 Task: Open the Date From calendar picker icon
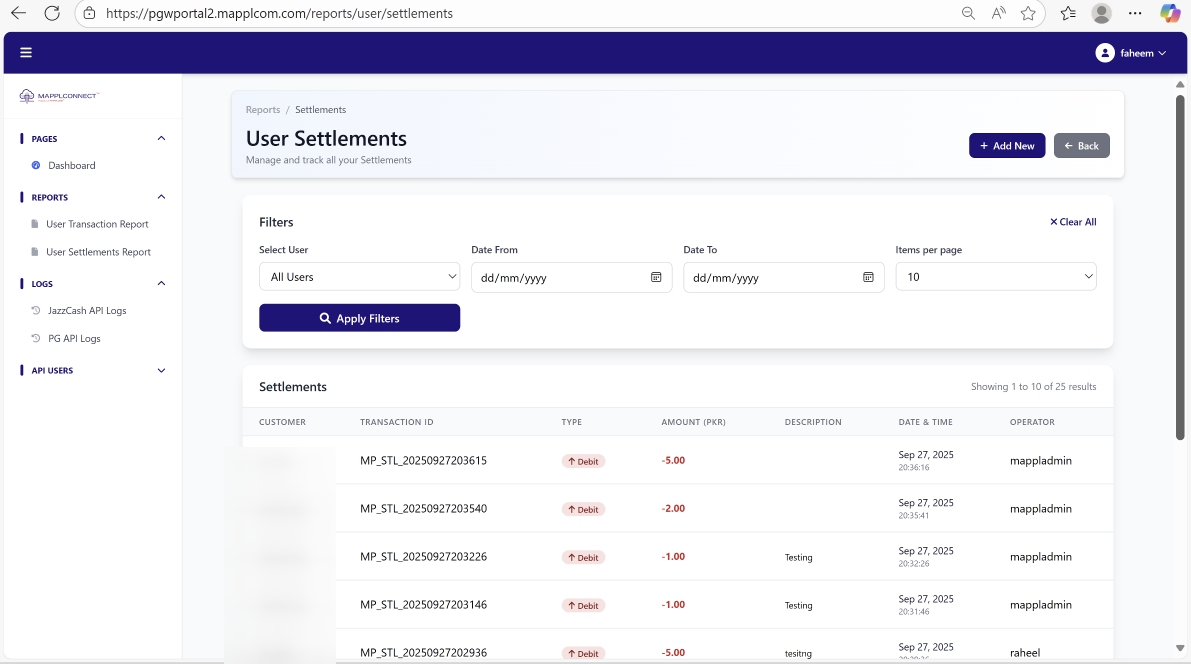[x=656, y=277]
